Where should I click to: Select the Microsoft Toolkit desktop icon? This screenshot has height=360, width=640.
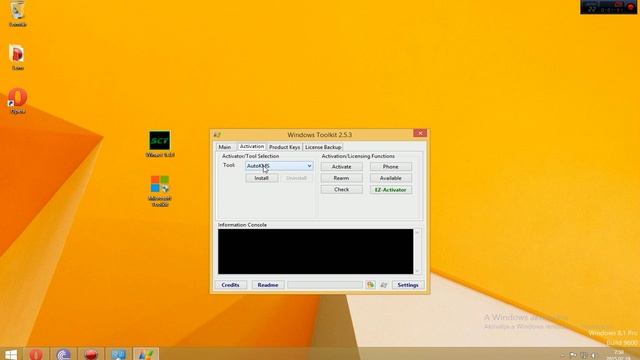pyautogui.click(x=160, y=190)
